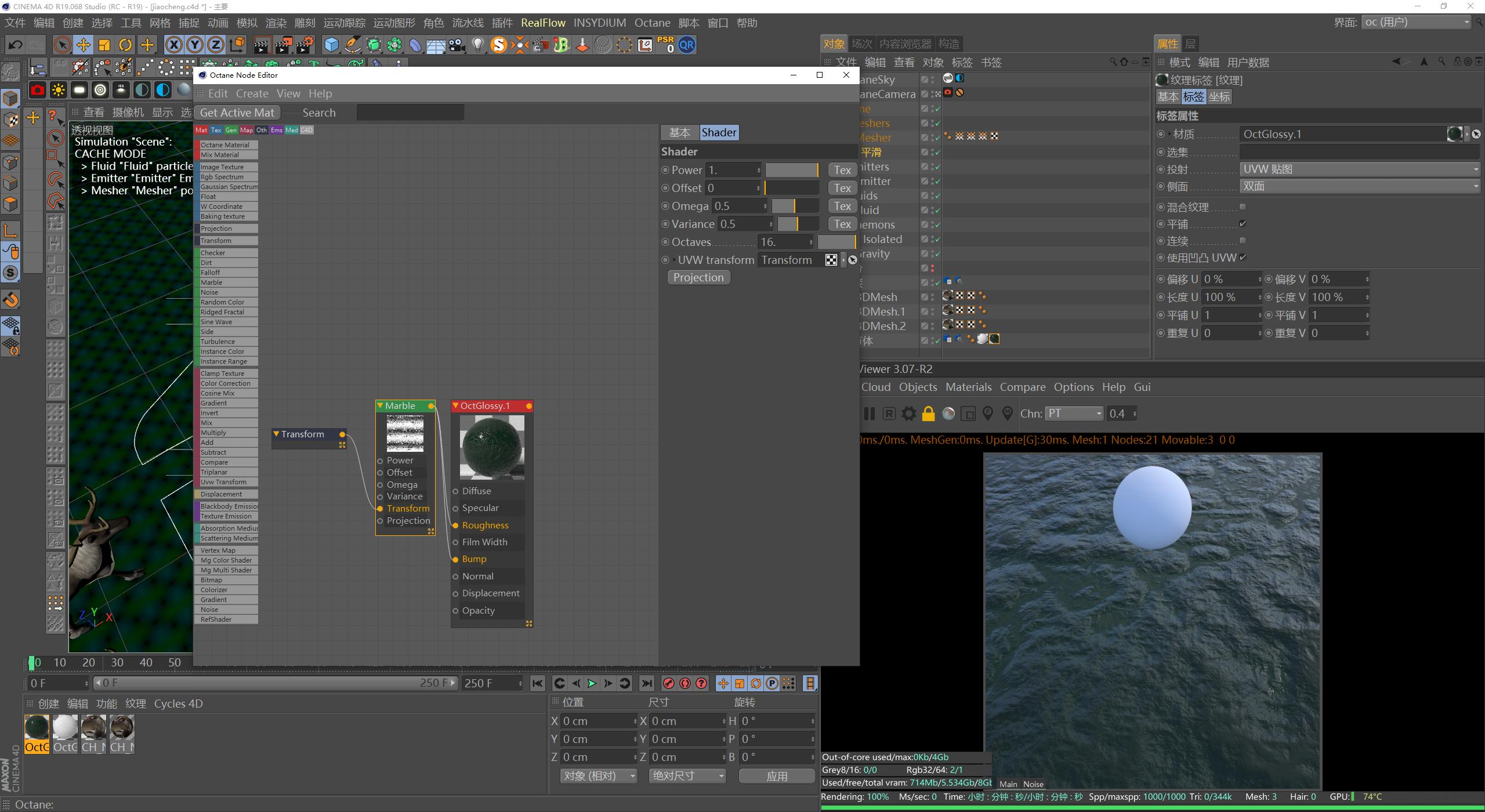
Task: Click the QR icon in toolbar
Action: (x=687, y=45)
